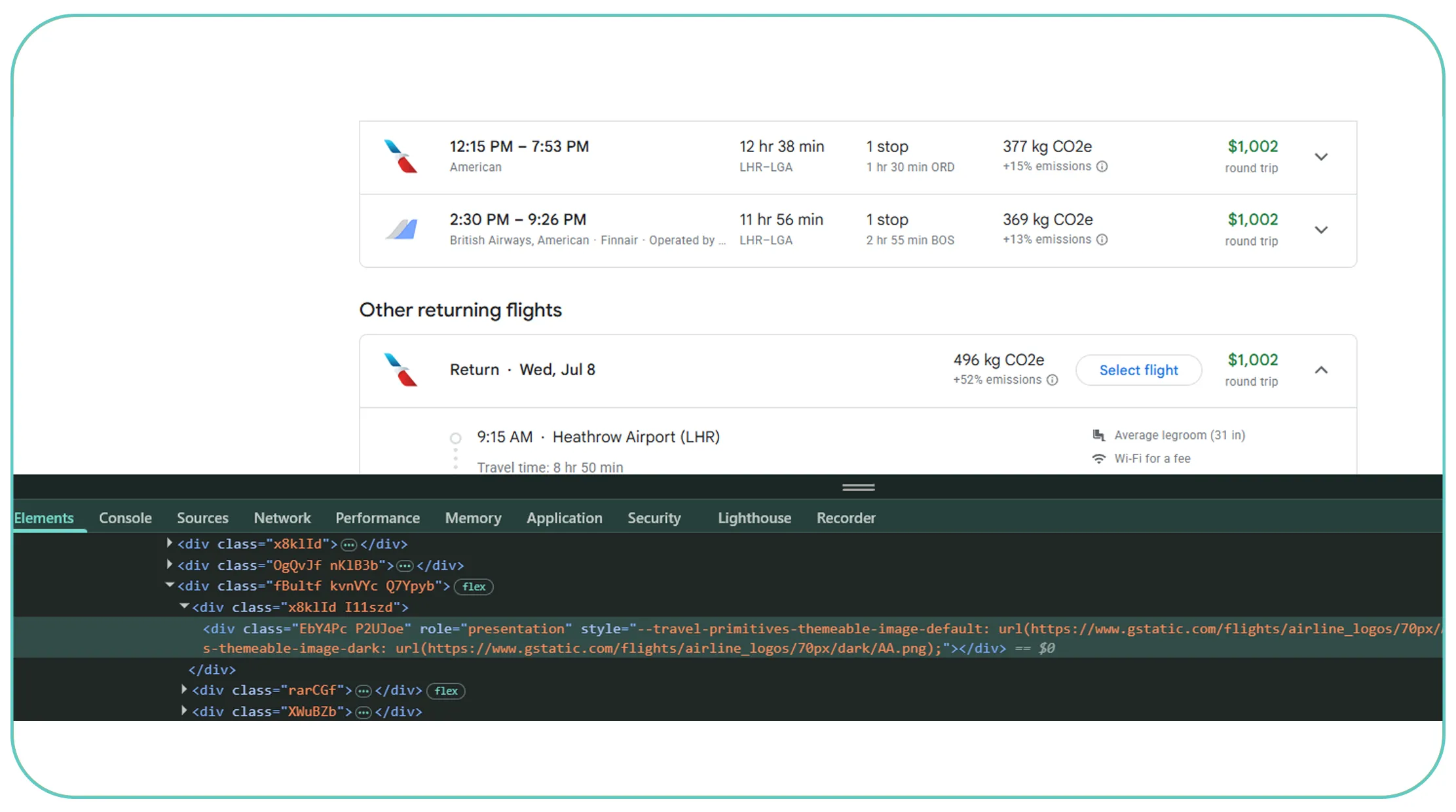
Task: Click $1,002 price on 12:15 PM flight
Action: click(1252, 146)
